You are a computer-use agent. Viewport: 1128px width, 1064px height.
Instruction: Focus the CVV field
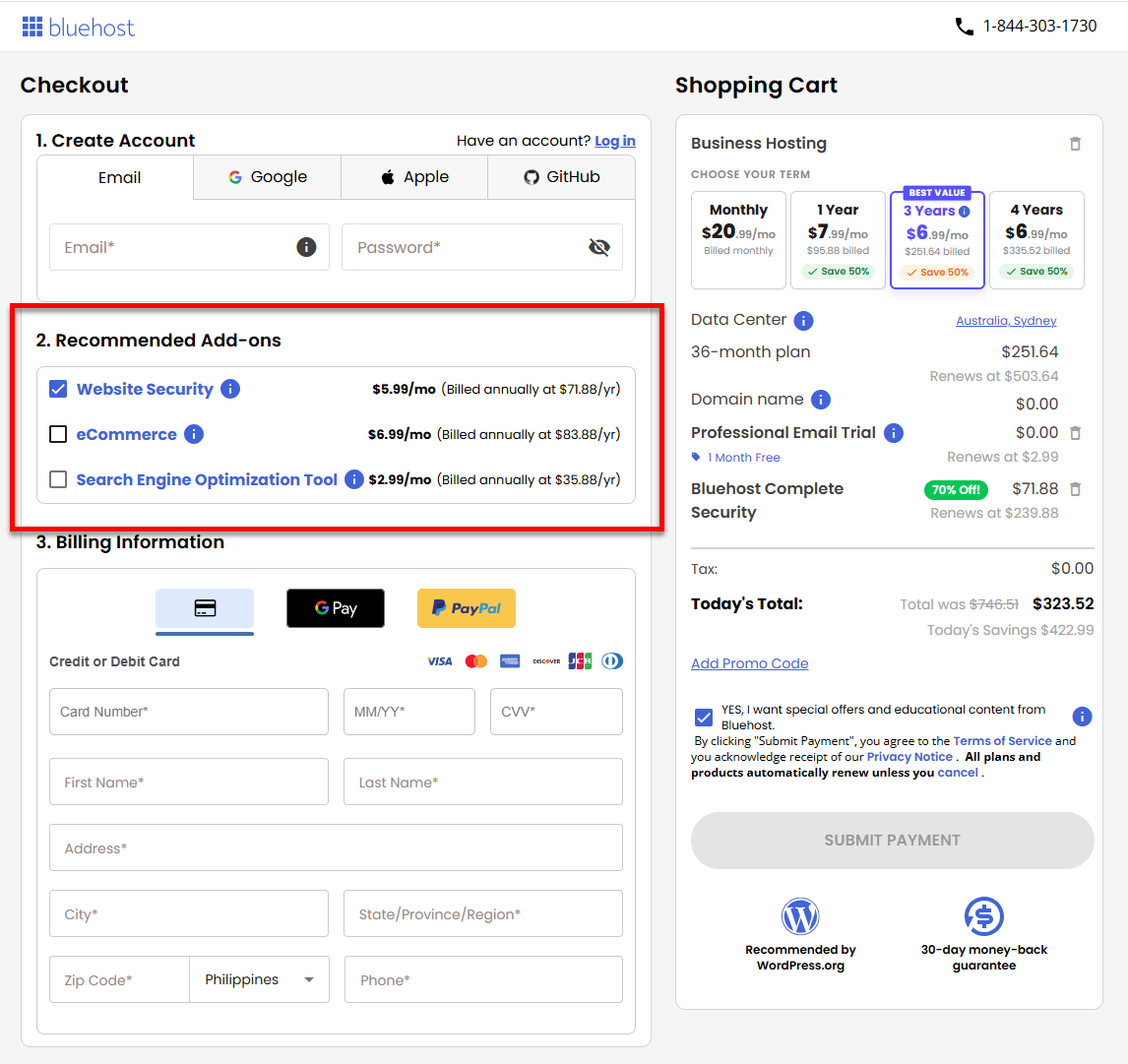point(557,712)
